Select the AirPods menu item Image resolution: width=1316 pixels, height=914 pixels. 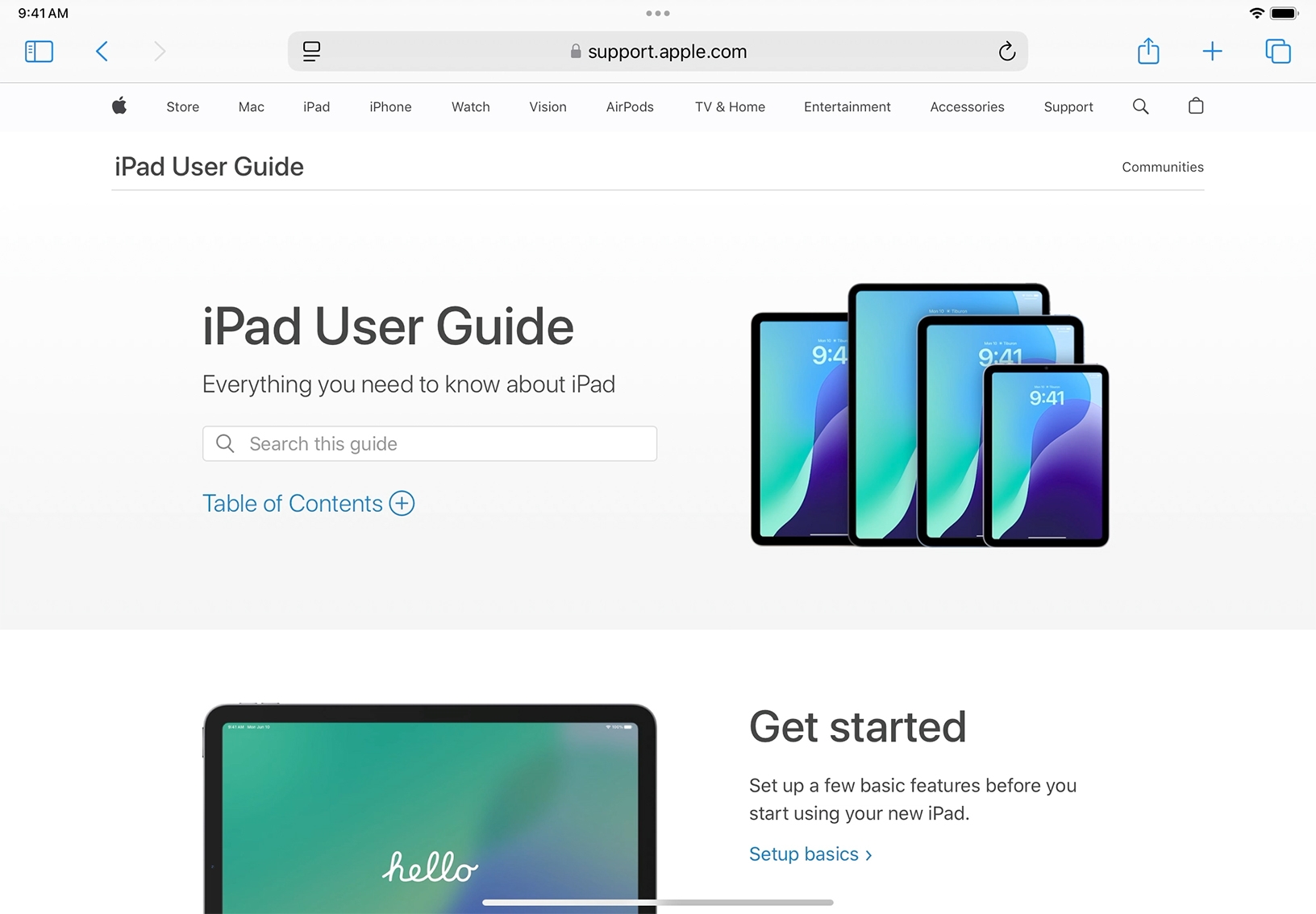(630, 106)
